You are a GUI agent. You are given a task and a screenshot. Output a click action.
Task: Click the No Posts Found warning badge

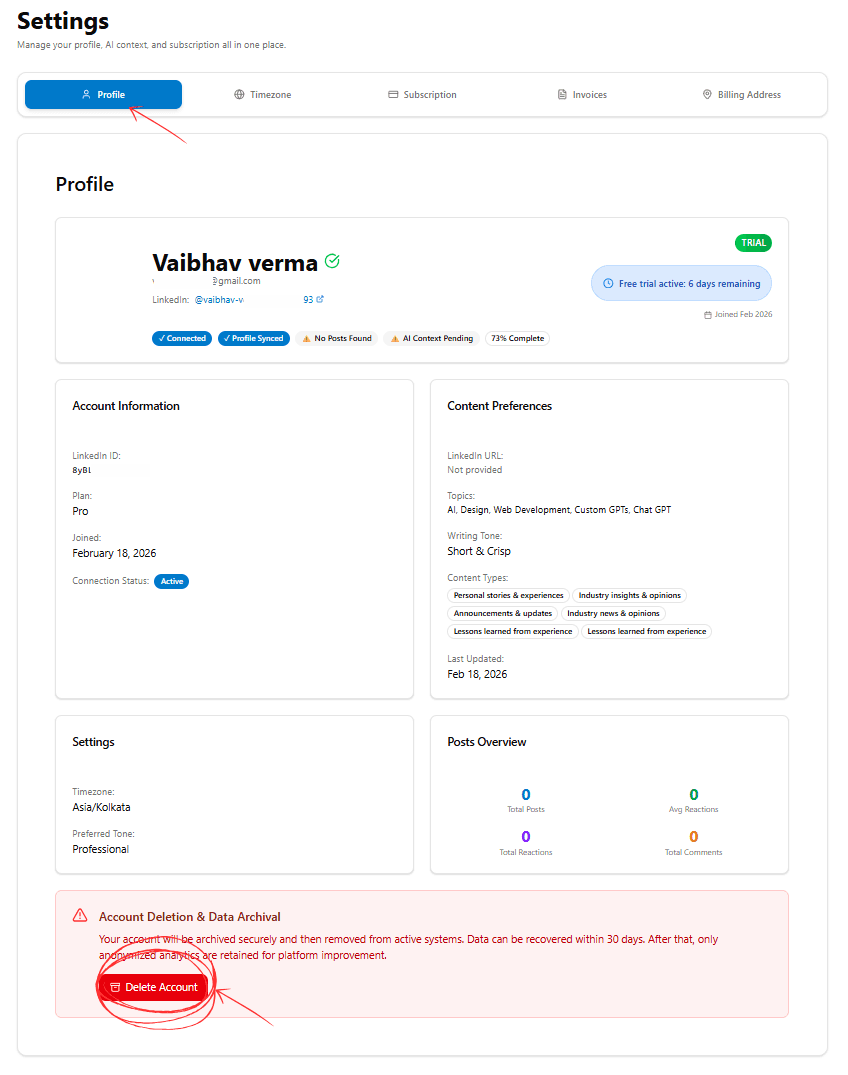point(336,339)
